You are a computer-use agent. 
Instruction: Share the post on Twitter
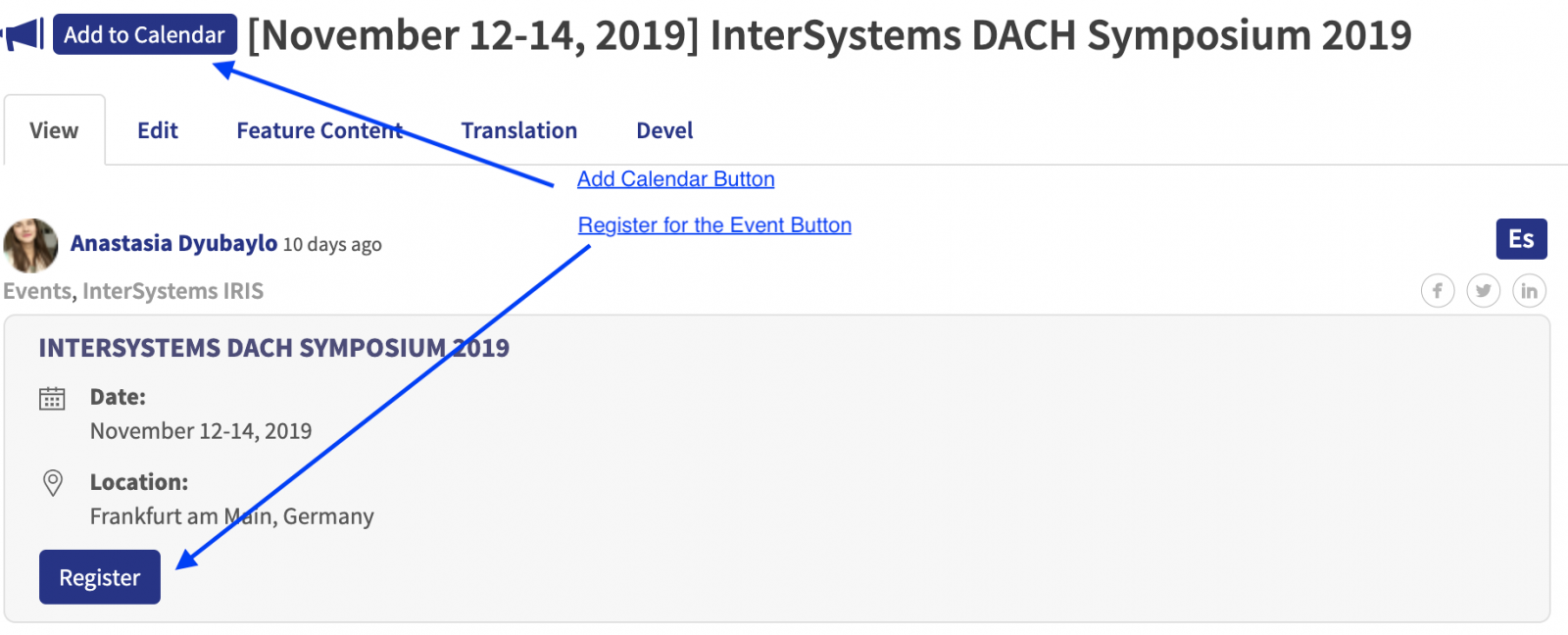point(1484,290)
